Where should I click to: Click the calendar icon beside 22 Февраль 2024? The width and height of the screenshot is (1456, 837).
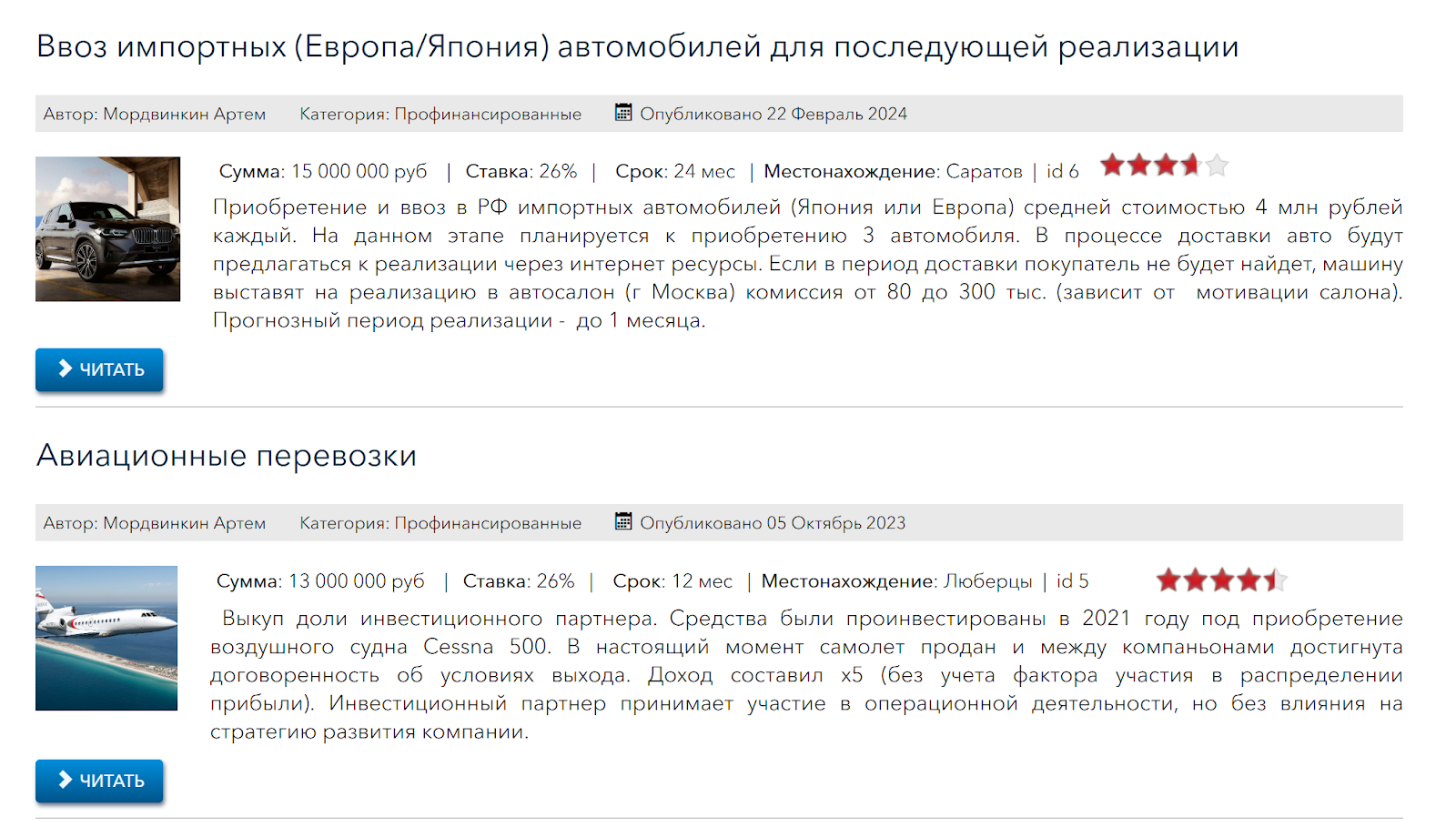pyautogui.click(x=623, y=113)
